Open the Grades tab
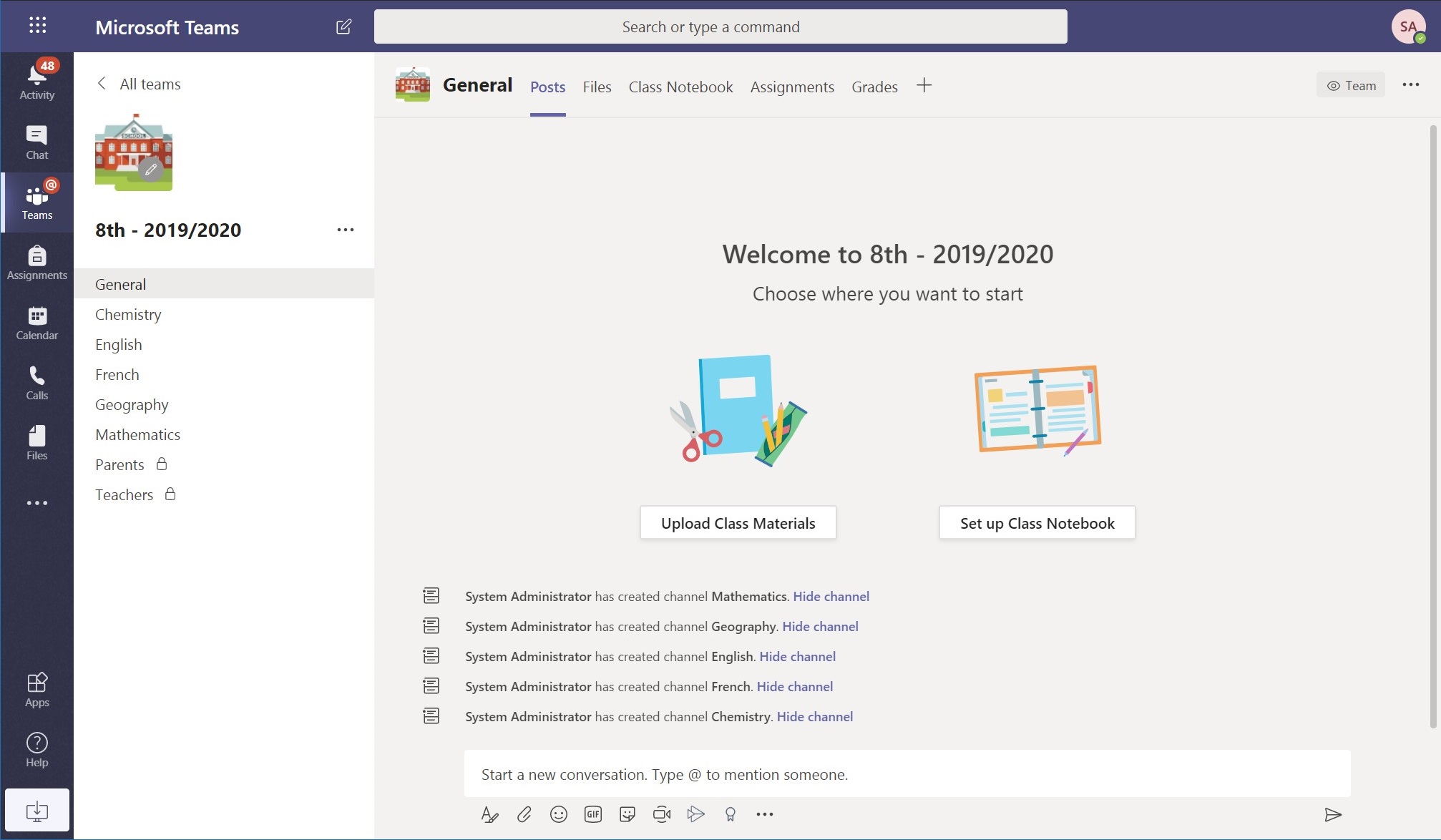 point(874,87)
